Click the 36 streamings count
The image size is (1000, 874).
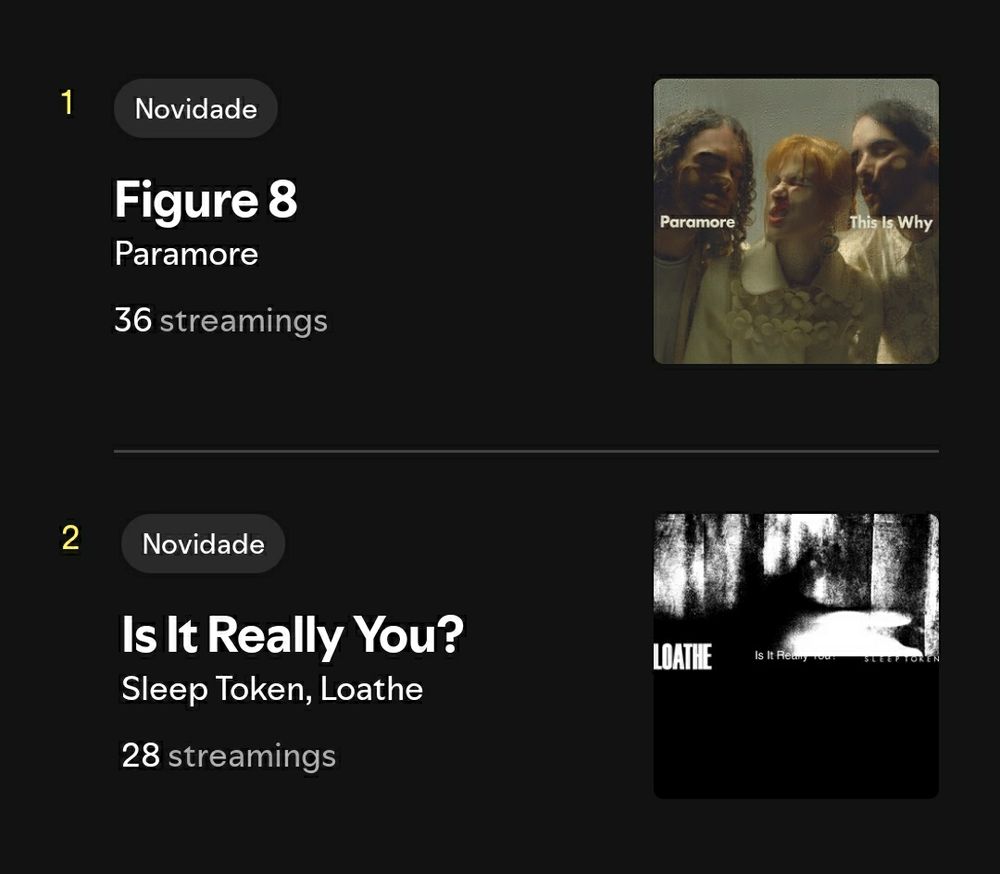tap(221, 320)
